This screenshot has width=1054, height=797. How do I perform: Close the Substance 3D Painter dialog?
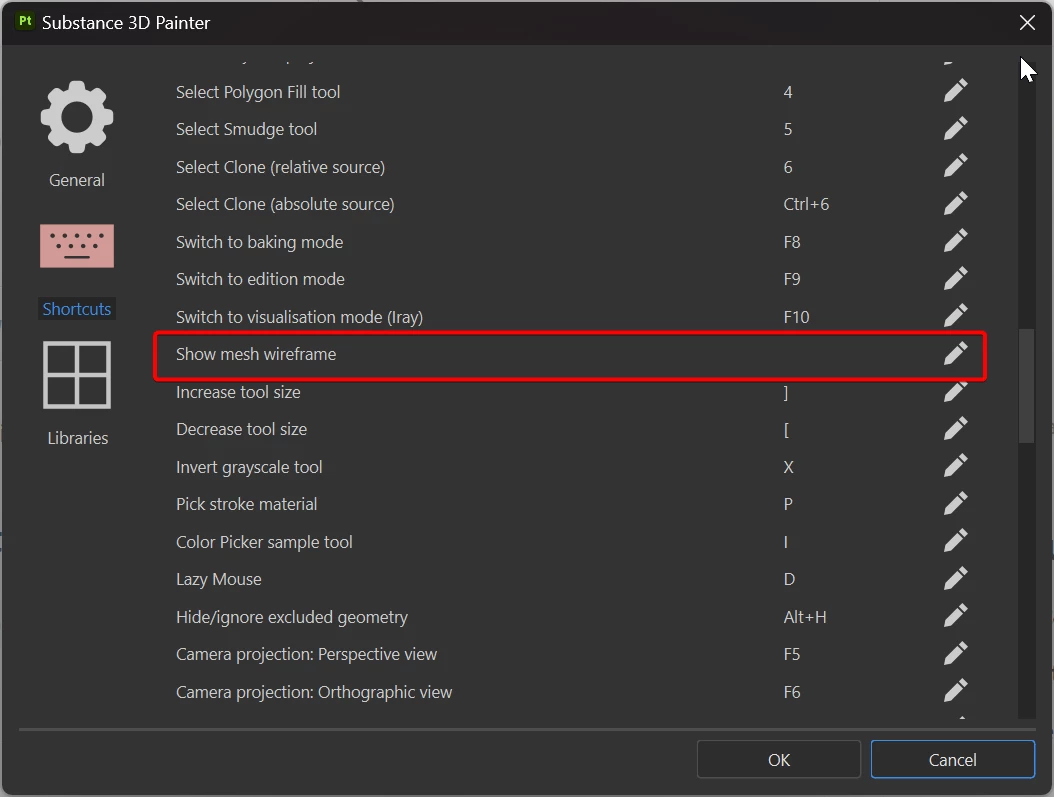pyautogui.click(x=1027, y=22)
